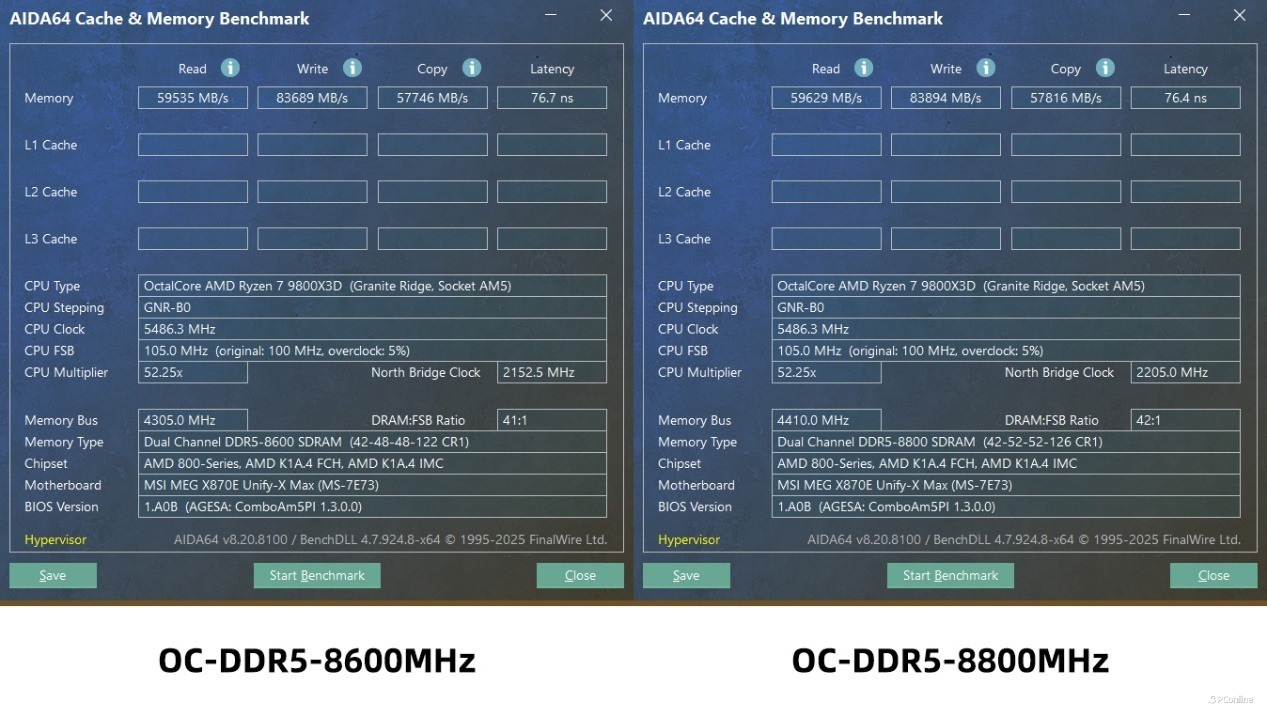The width and height of the screenshot is (1267, 717).
Task: Click the OC-DDR5-8800MHz caption
Action: pos(950,661)
